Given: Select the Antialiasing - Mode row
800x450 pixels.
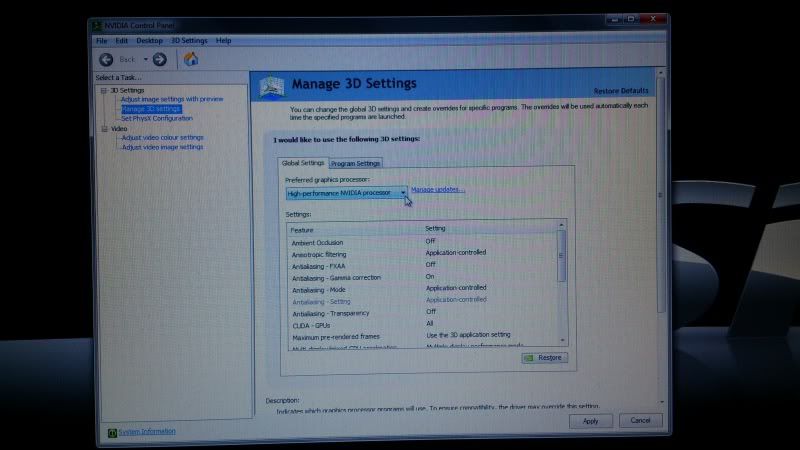Looking at the screenshot, I should (422, 289).
